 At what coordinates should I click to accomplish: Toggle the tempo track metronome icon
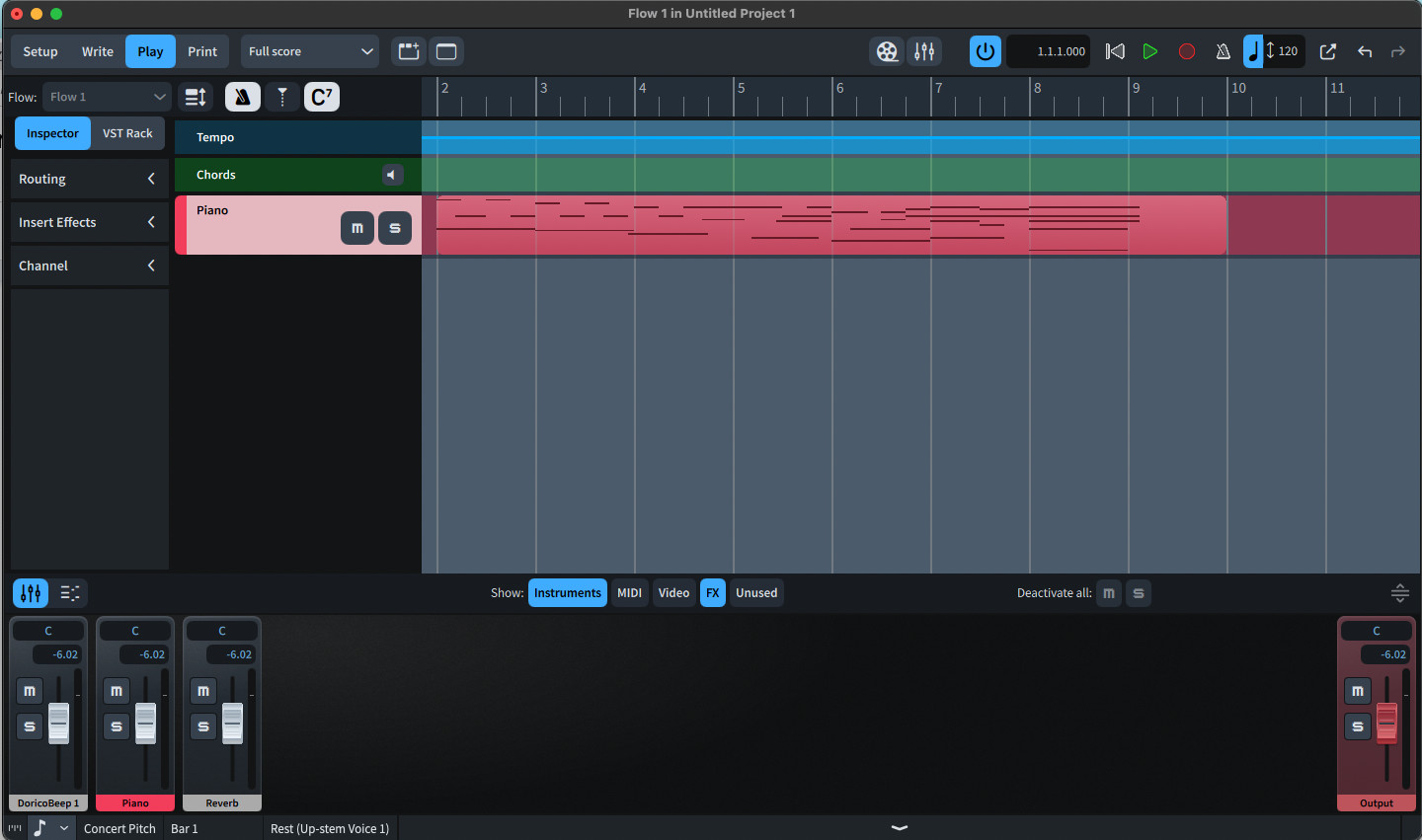243,97
